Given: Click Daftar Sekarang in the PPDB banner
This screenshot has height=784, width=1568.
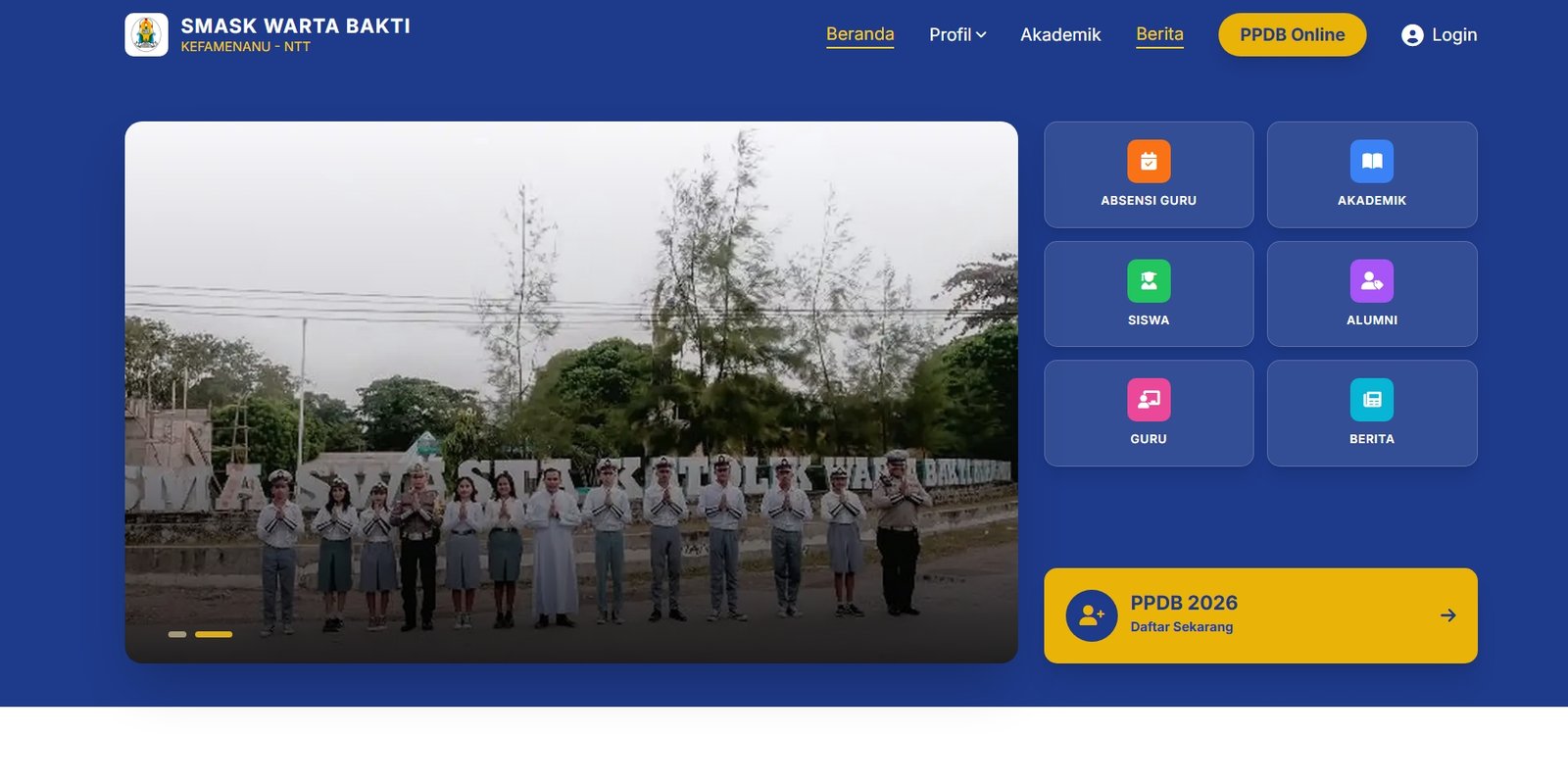Looking at the screenshot, I should tap(1182, 627).
